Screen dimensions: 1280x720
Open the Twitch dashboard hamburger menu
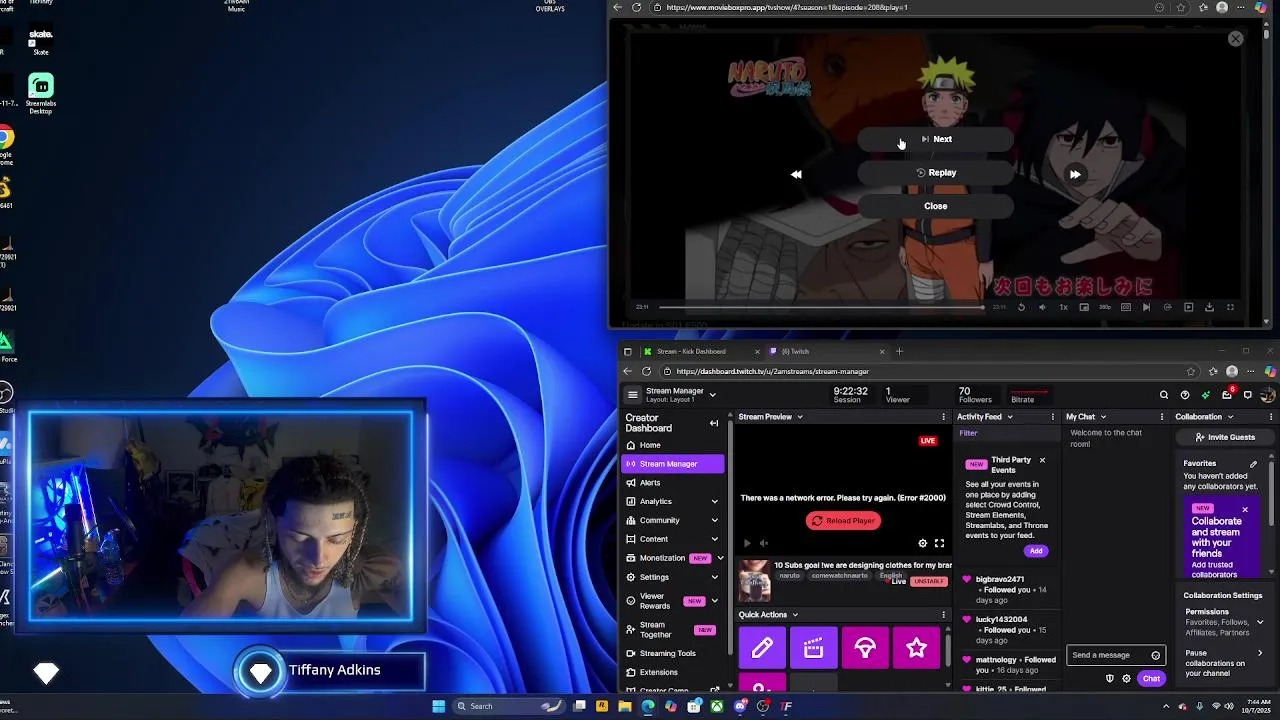click(632, 395)
